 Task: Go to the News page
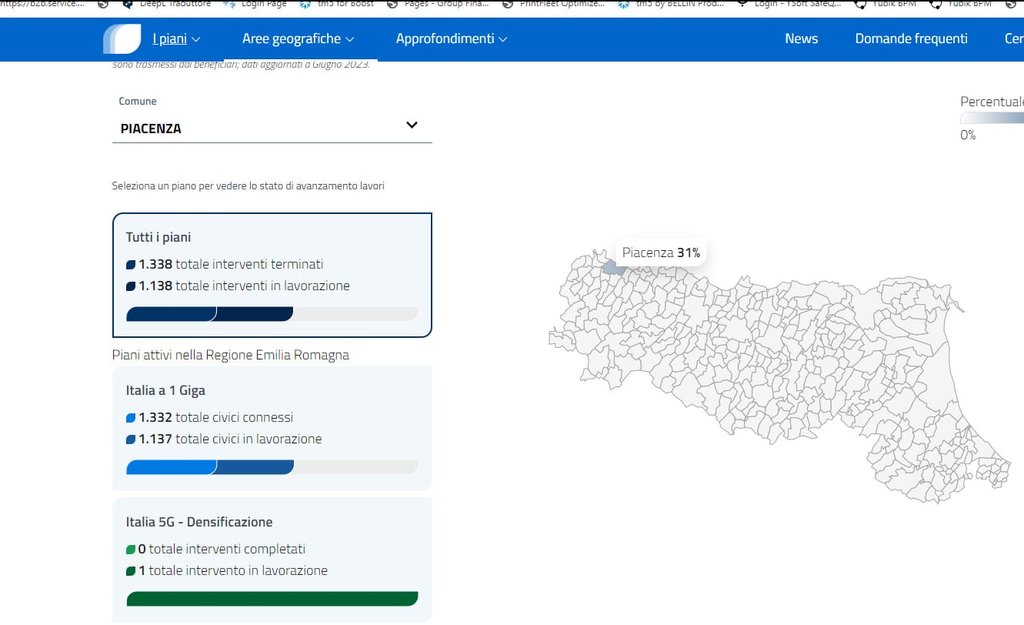tap(801, 39)
